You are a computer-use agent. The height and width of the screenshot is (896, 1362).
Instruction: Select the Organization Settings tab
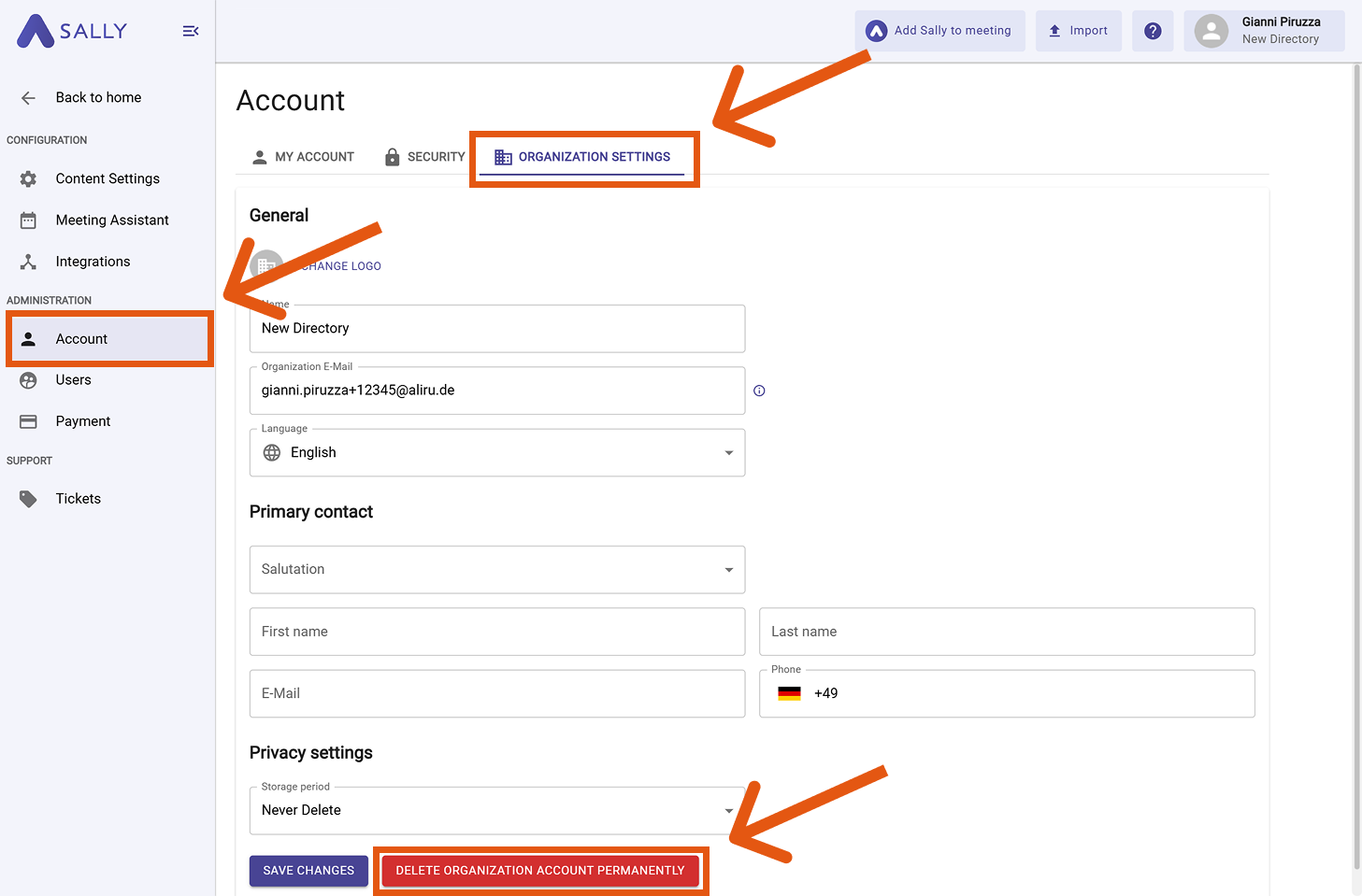[582, 157]
